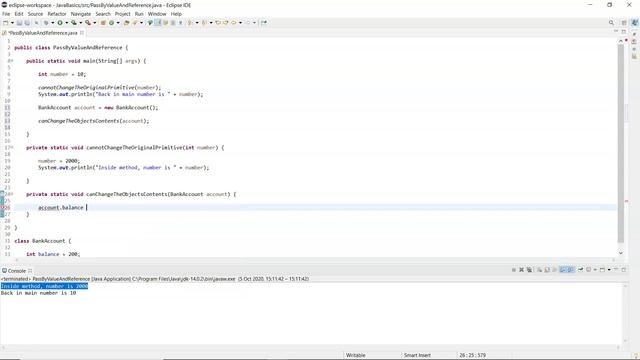The height and width of the screenshot is (360, 640).
Task: Click the Last Edit Location icon
Action: (x=218, y=23)
